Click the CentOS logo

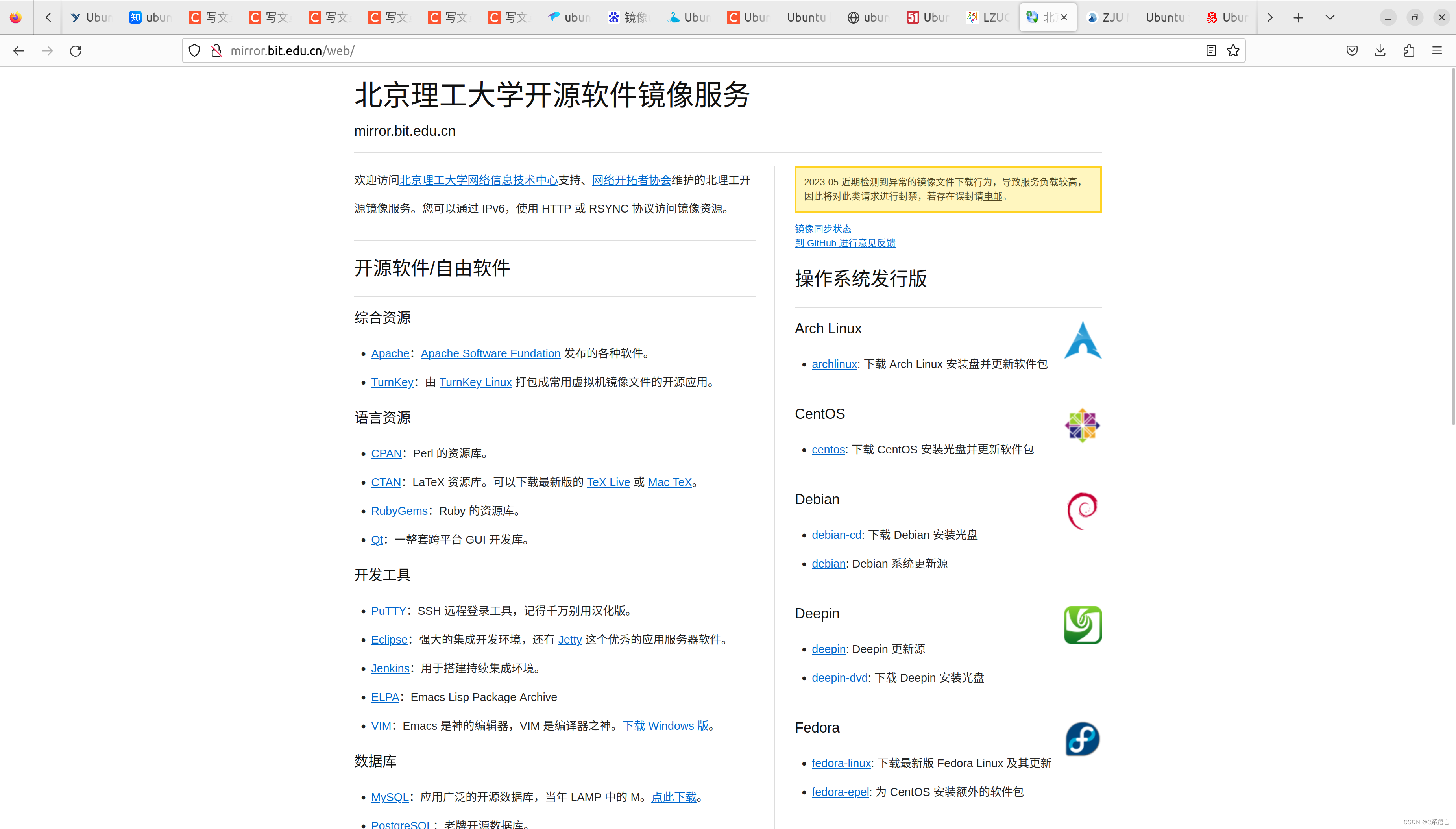[x=1083, y=426]
